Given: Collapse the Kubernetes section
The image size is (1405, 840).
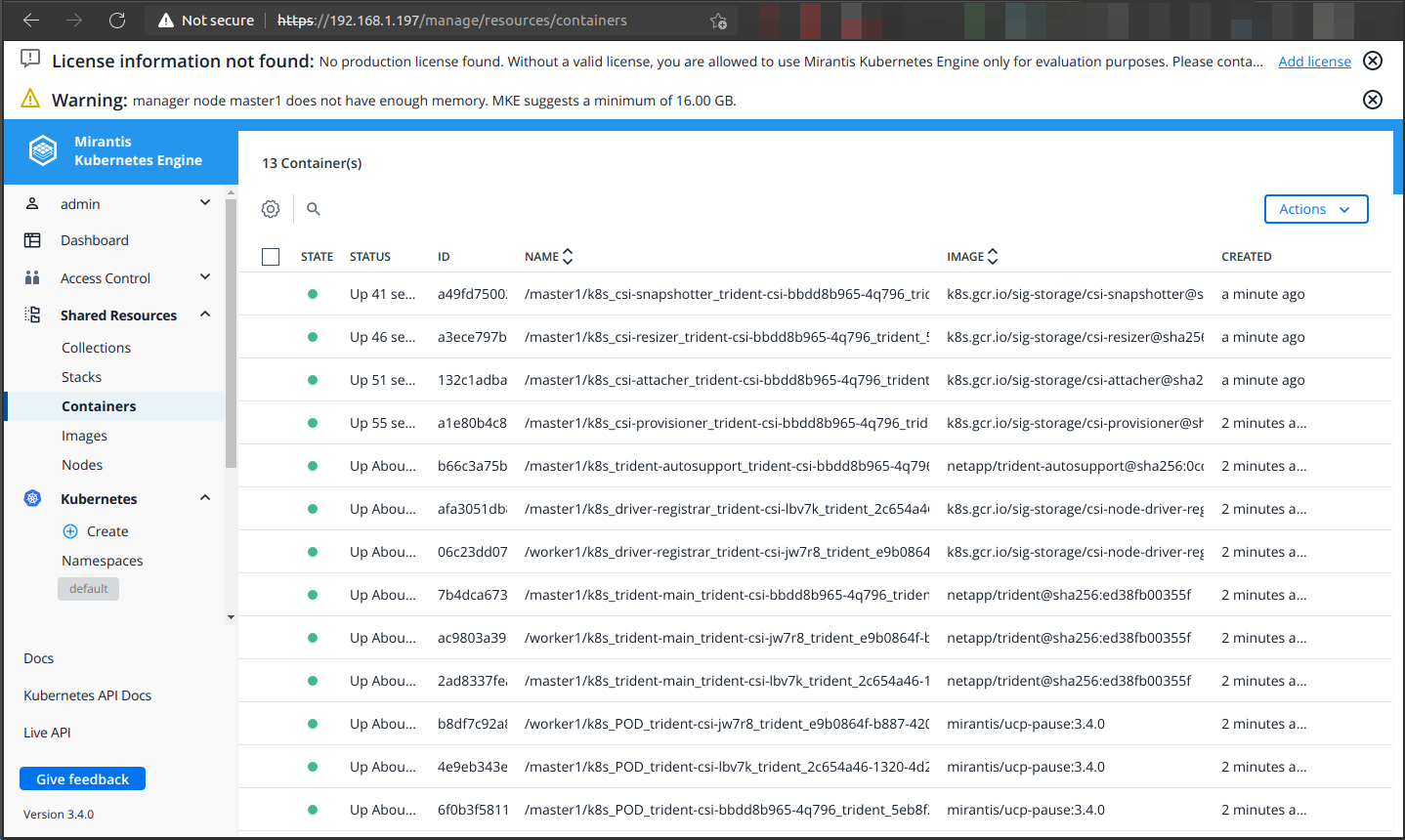Looking at the screenshot, I should click(x=205, y=497).
